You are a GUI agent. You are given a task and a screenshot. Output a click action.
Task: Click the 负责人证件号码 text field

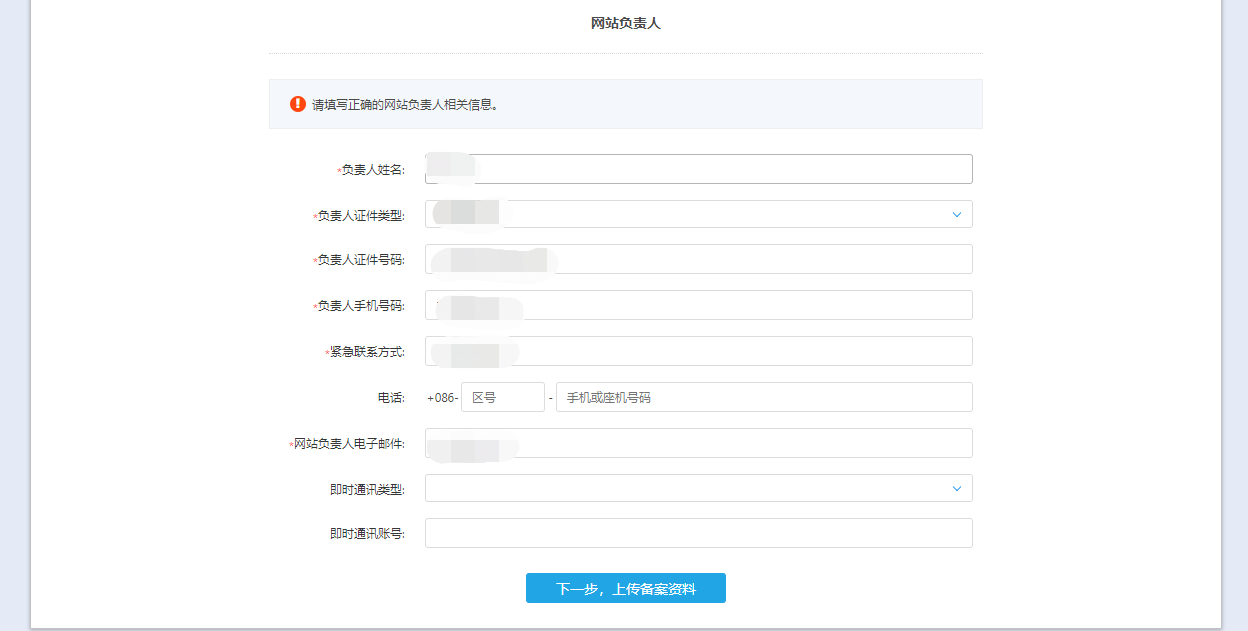coord(698,259)
